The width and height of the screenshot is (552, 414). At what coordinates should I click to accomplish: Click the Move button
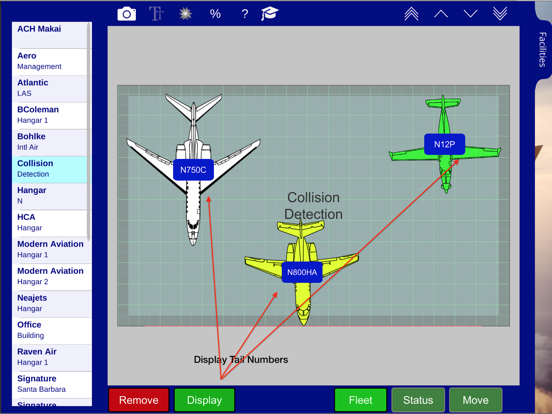[476, 400]
